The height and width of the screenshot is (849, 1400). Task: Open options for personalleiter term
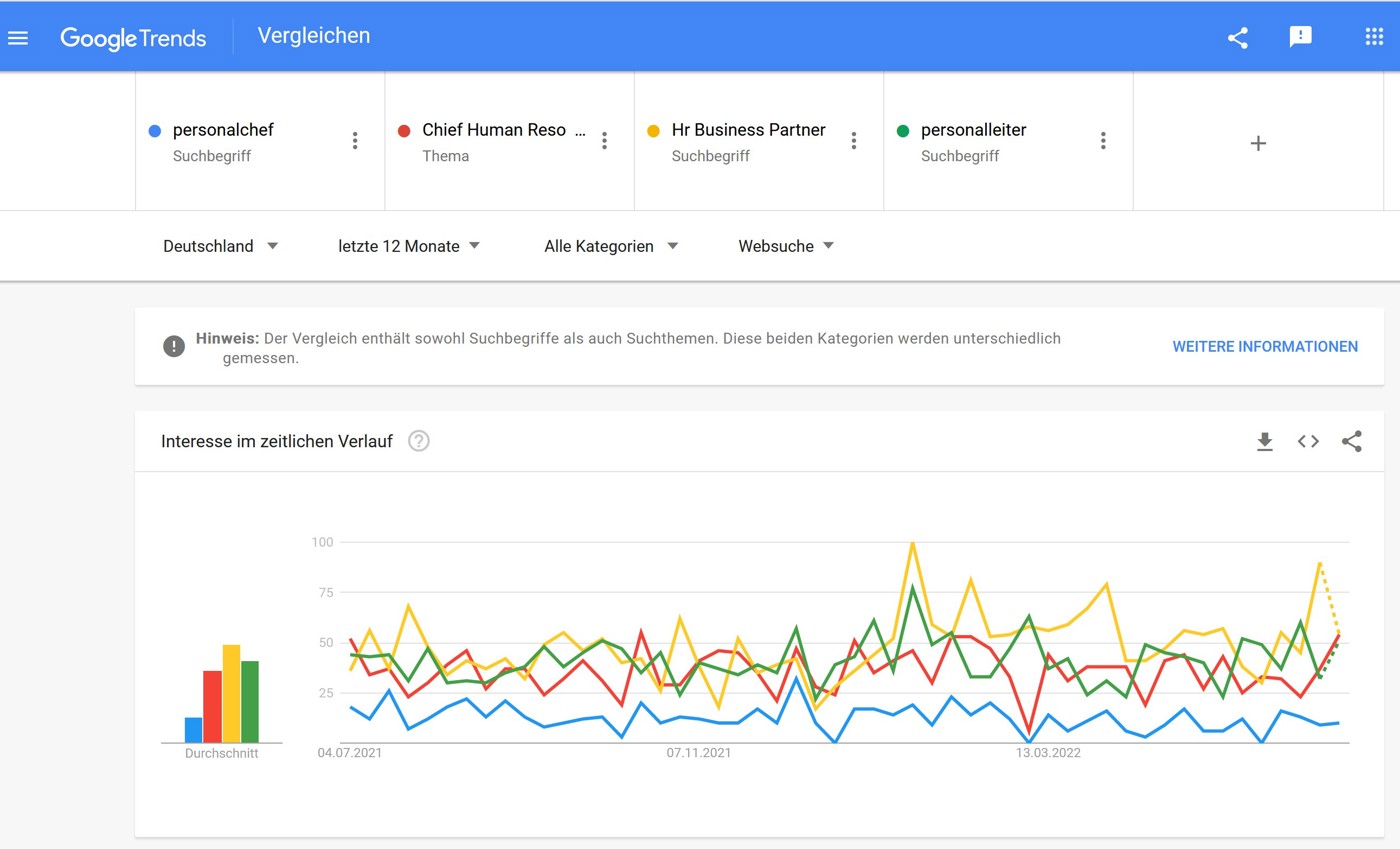1103,141
